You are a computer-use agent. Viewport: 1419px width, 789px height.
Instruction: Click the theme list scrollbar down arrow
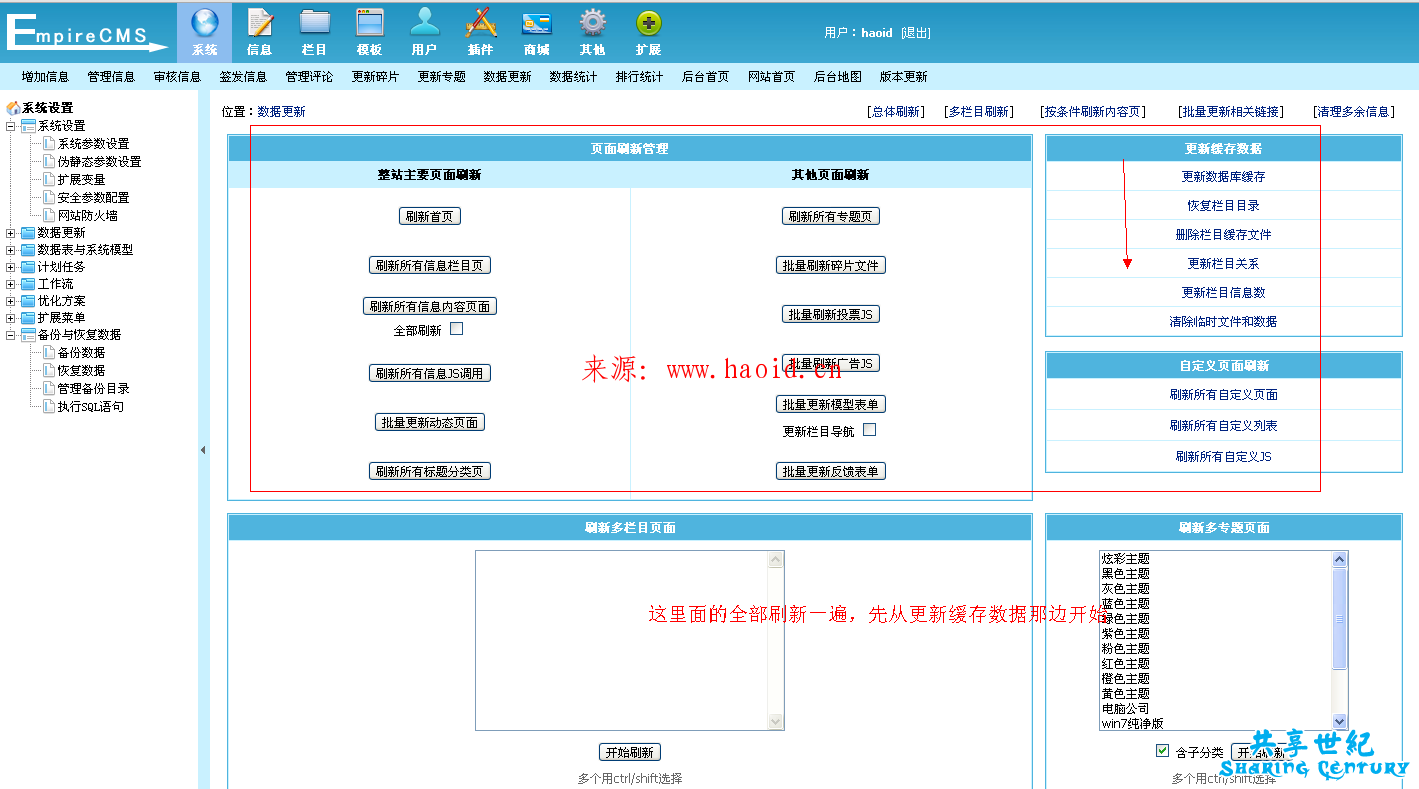point(1340,723)
